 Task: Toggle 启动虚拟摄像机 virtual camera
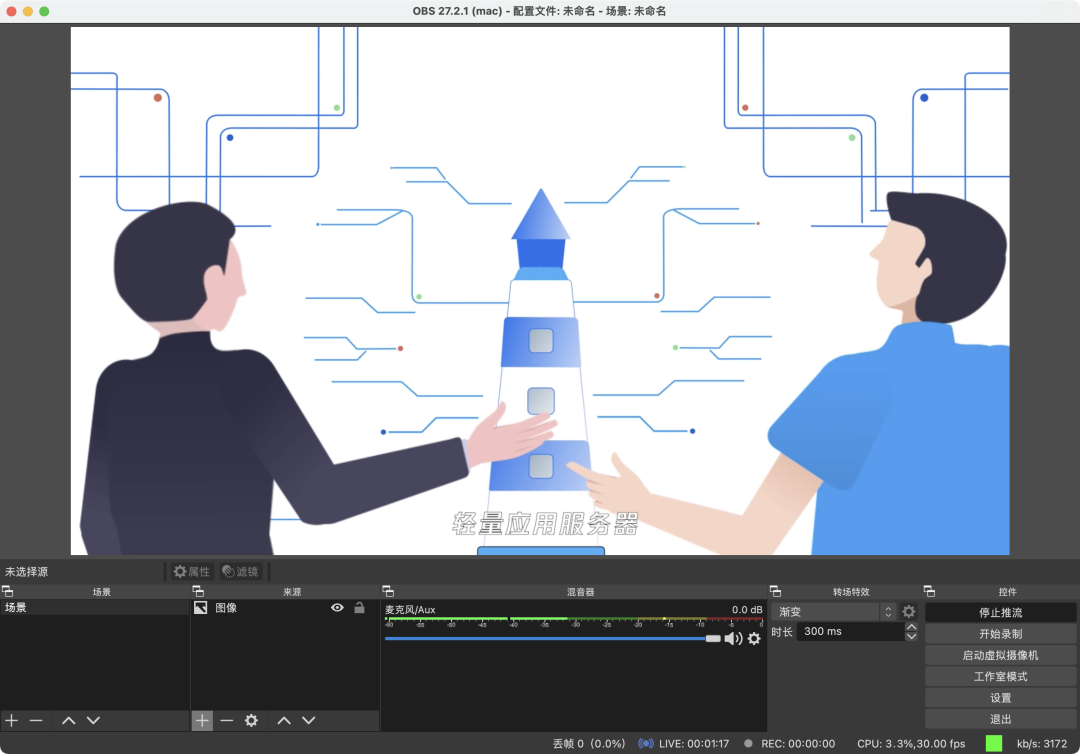click(x=1000, y=656)
